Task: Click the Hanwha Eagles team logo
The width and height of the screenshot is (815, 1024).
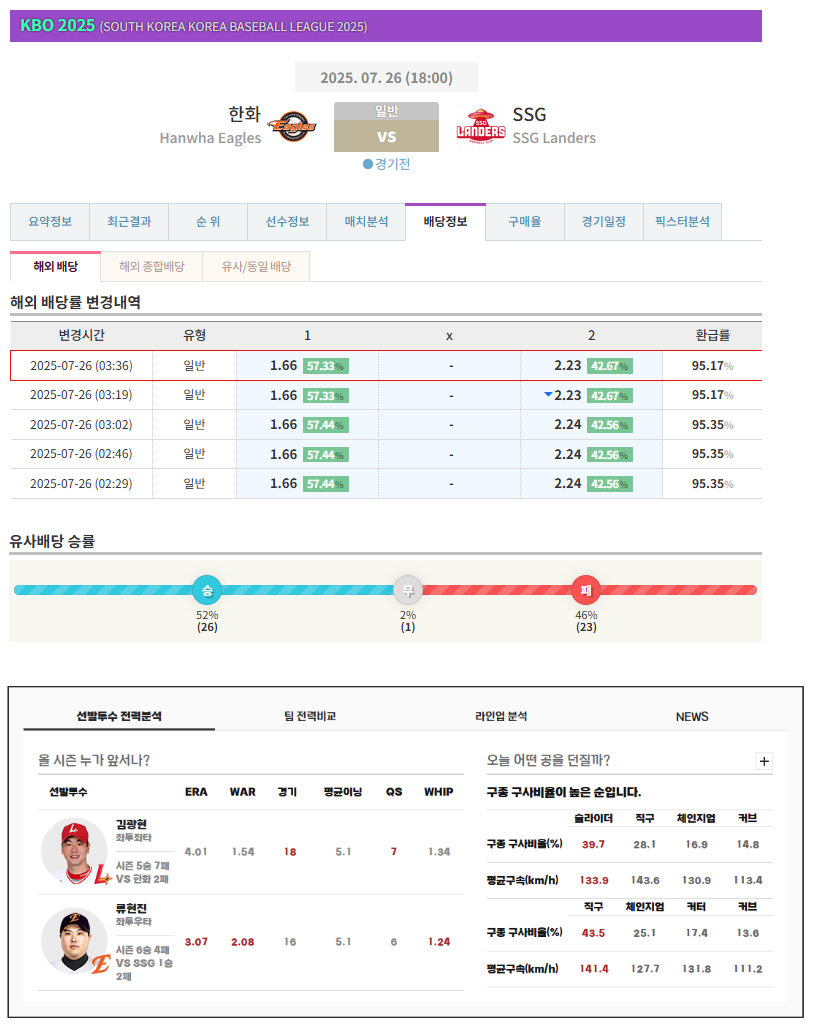Action: tap(292, 126)
